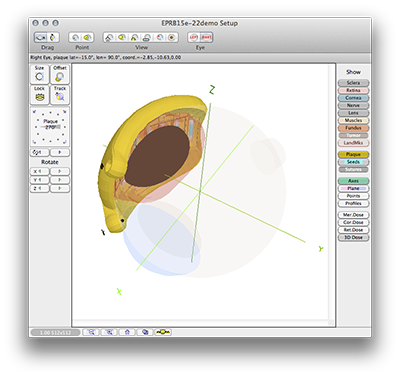Toggle Muscles visibility
The height and width of the screenshot is (377, 400).
[x=353, y=120]
